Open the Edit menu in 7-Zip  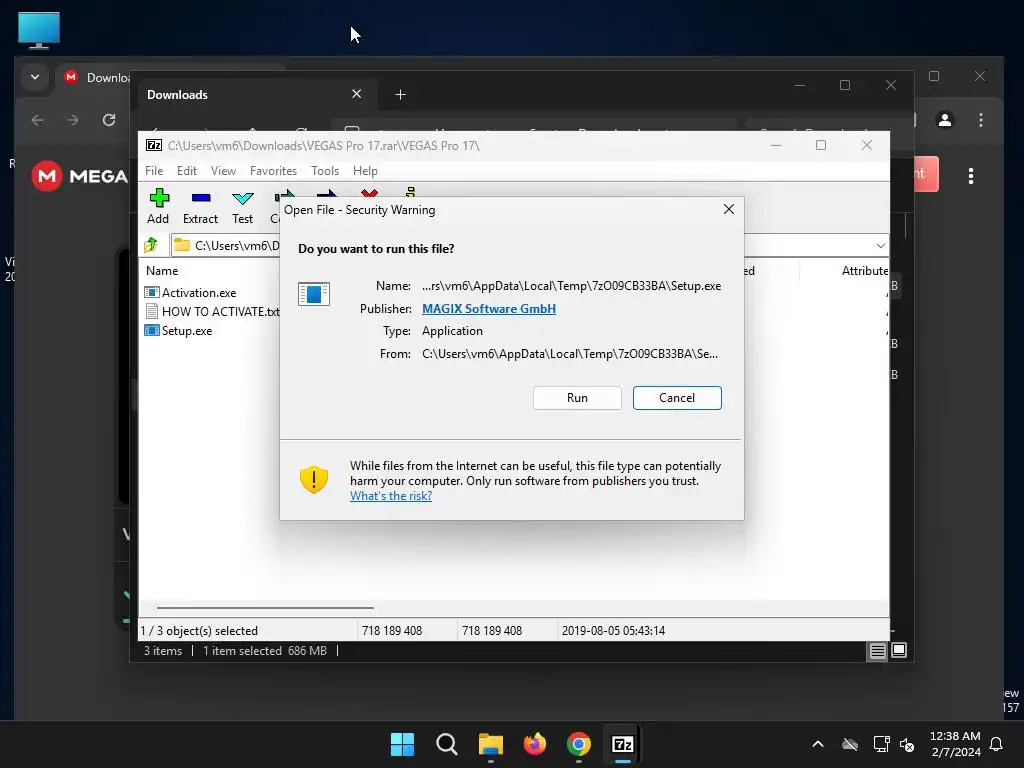pyautogui.click(x=187, y=170)
